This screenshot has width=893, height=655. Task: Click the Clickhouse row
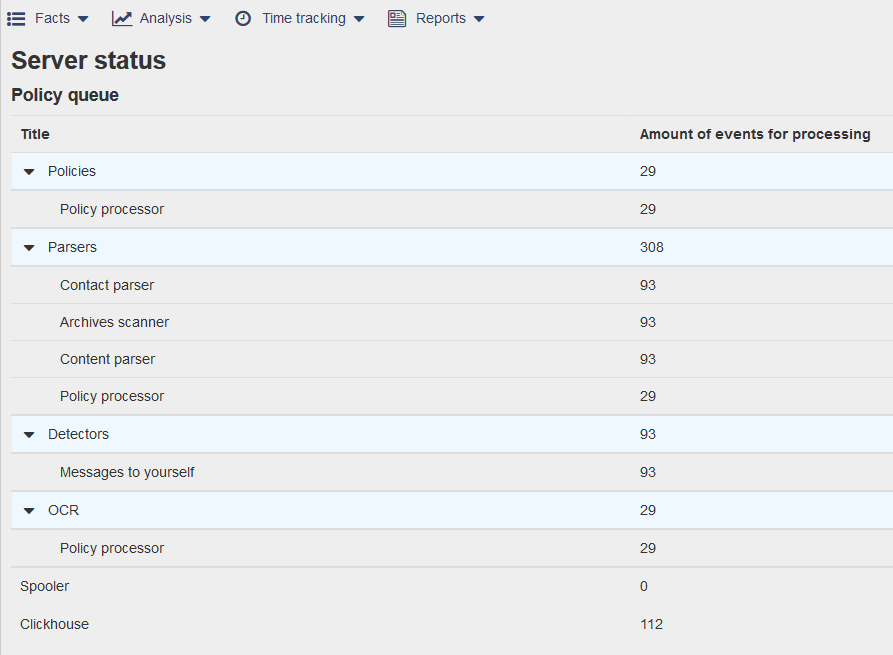54,624
